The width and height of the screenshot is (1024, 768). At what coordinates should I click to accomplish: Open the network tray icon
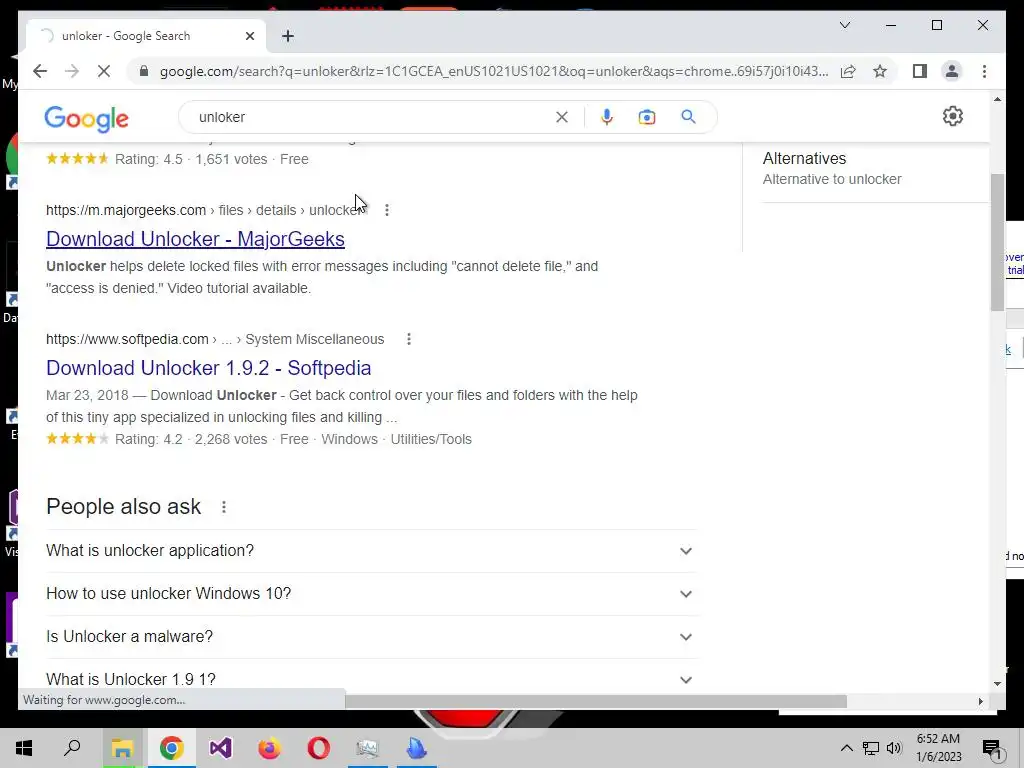tap(871, 748)
